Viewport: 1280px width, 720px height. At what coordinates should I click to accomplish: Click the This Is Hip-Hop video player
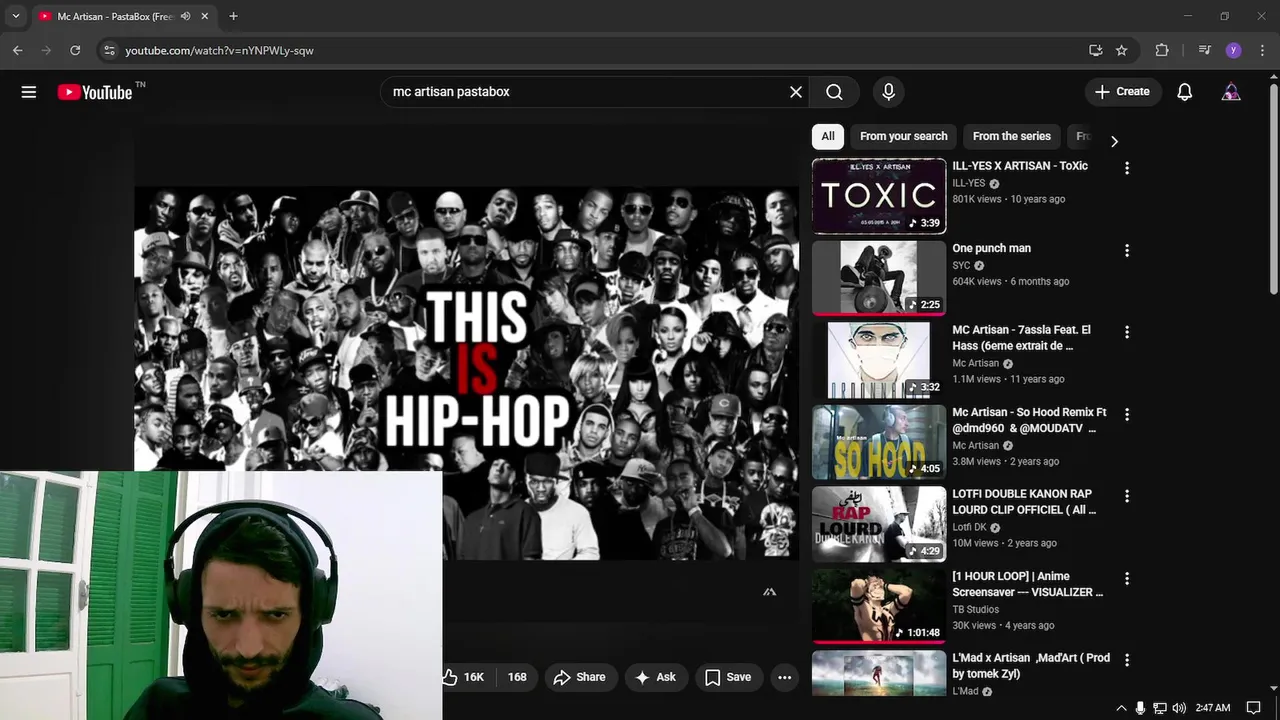coord(467,373)
